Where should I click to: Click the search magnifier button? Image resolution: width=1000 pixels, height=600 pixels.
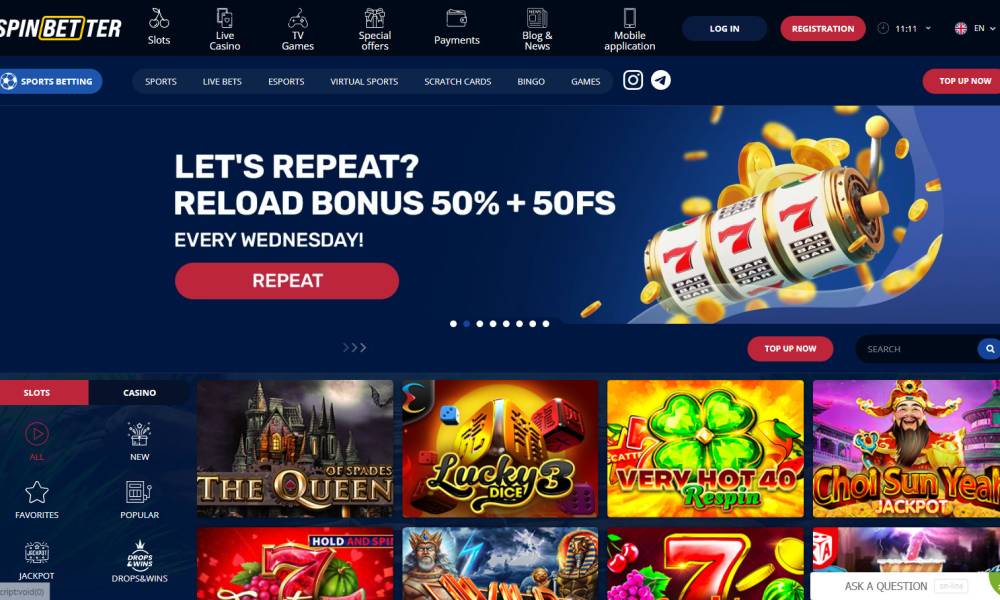990,349
